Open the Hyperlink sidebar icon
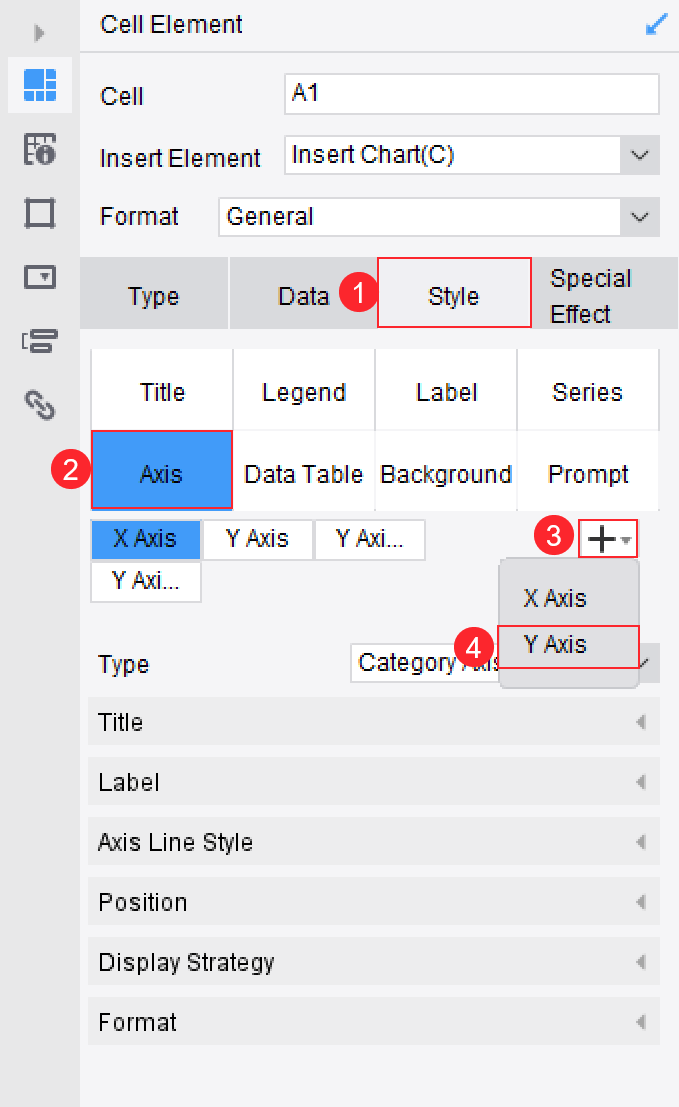Image resolution: width=679 pixels, height=1107 pixels. point(40,405)
